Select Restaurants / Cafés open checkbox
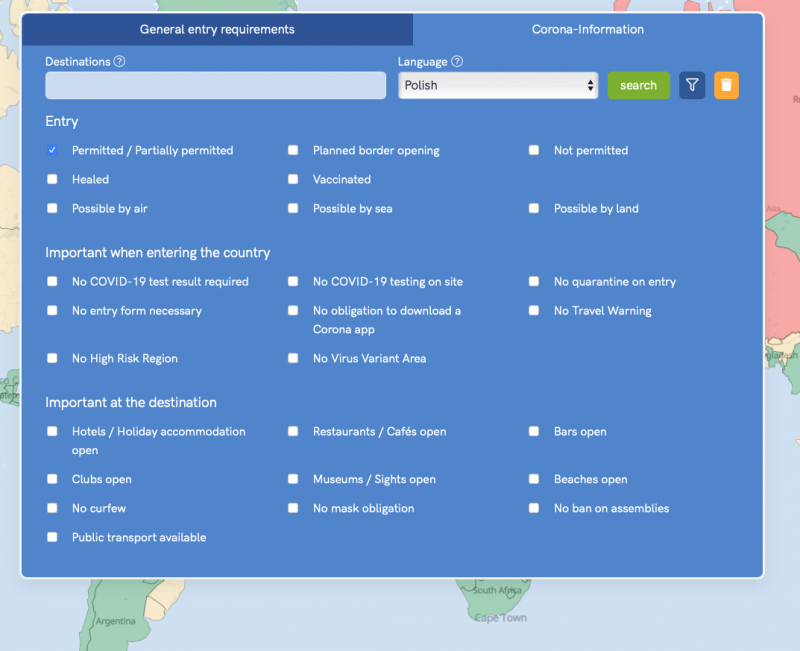Image resolution: width=800 pixels, height=651 pixels. coord(293,432)
